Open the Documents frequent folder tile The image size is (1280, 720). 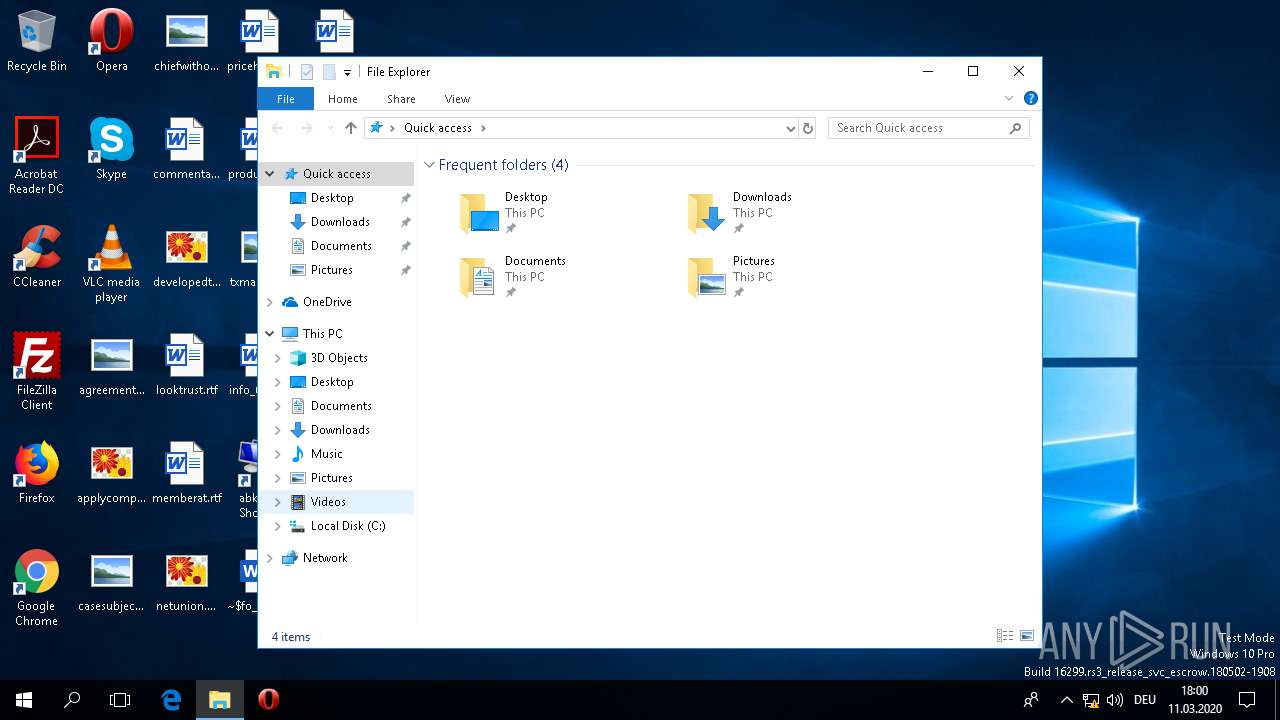tap(514, 277)
